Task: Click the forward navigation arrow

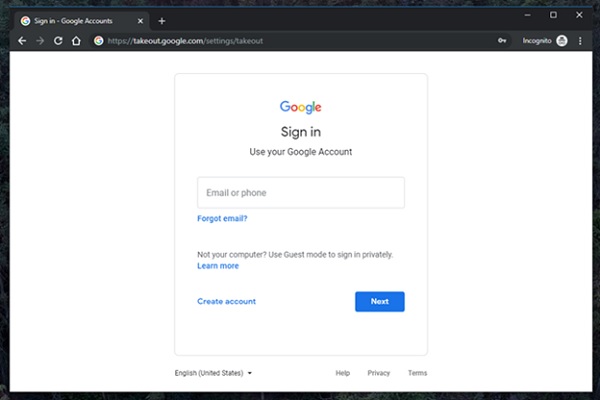Action: [x=40, y=41]
